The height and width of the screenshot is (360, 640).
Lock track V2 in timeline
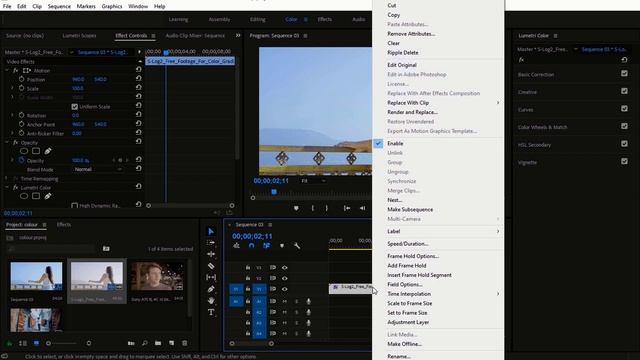pyautogui.click(x=248, y=278)
